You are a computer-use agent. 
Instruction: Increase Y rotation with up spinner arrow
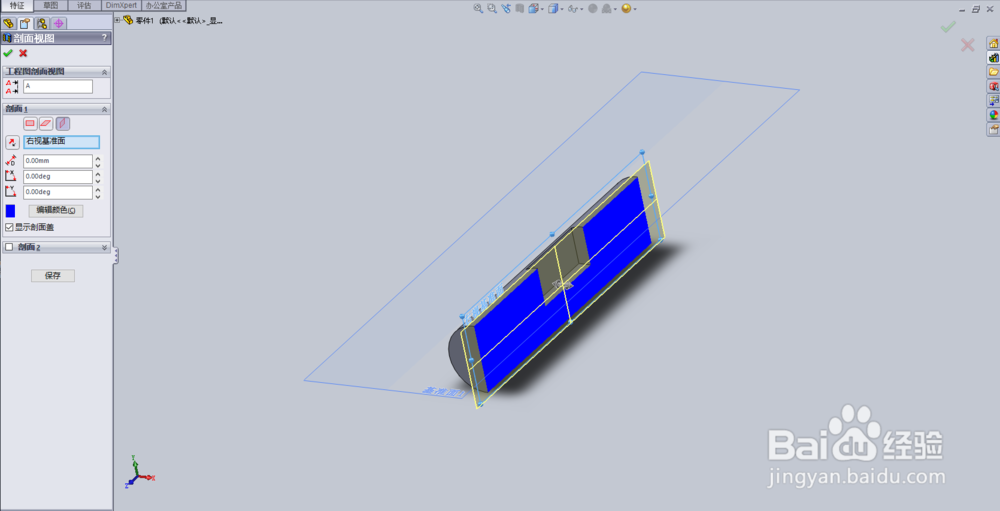click(x=98, y=189)
